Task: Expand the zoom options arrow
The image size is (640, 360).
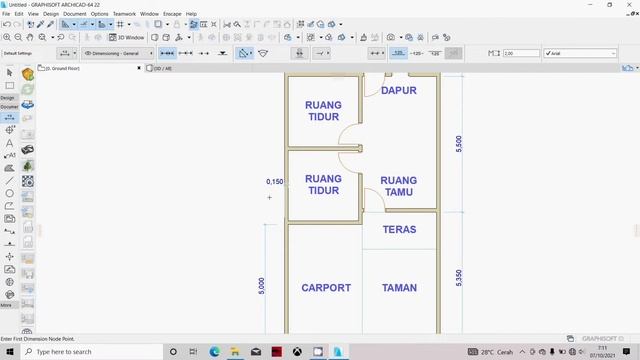Action: click(x=53, y=38)
